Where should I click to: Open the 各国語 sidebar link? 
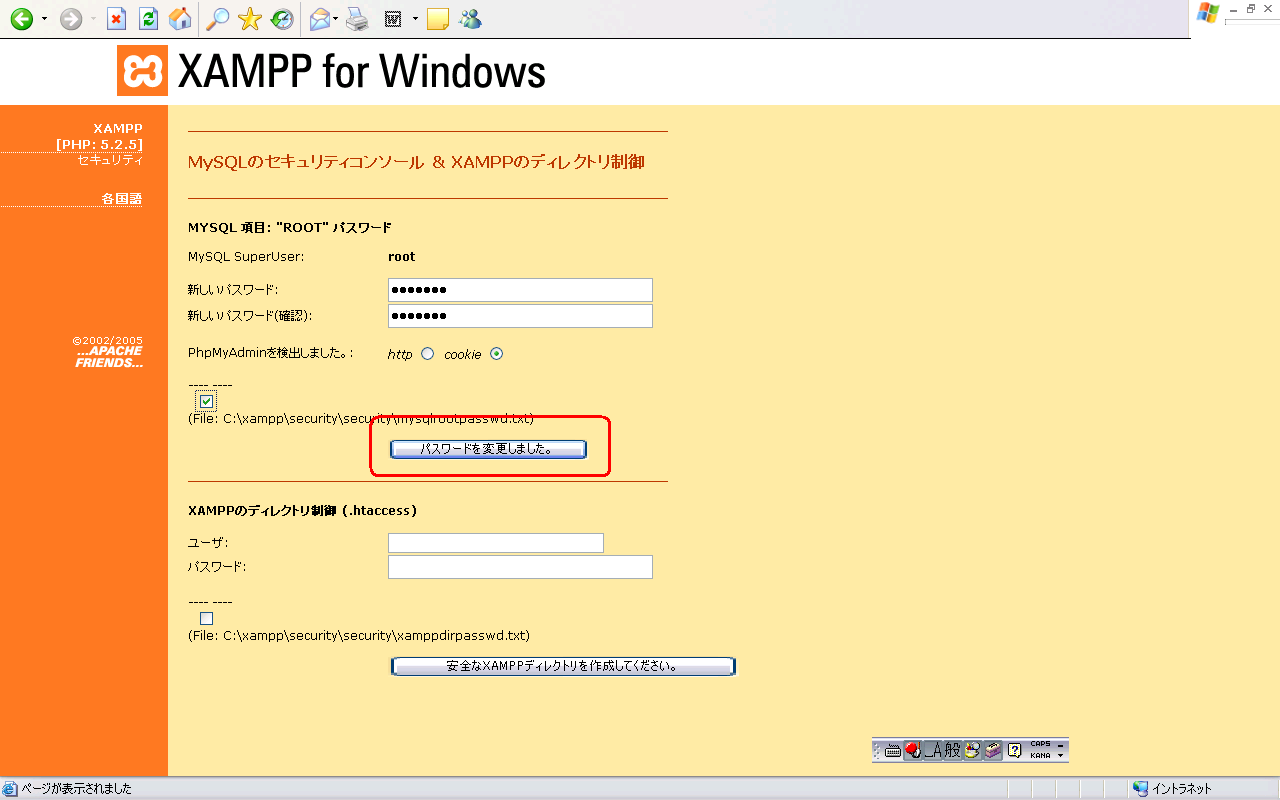pyautogui.click(x=122, y=199)
